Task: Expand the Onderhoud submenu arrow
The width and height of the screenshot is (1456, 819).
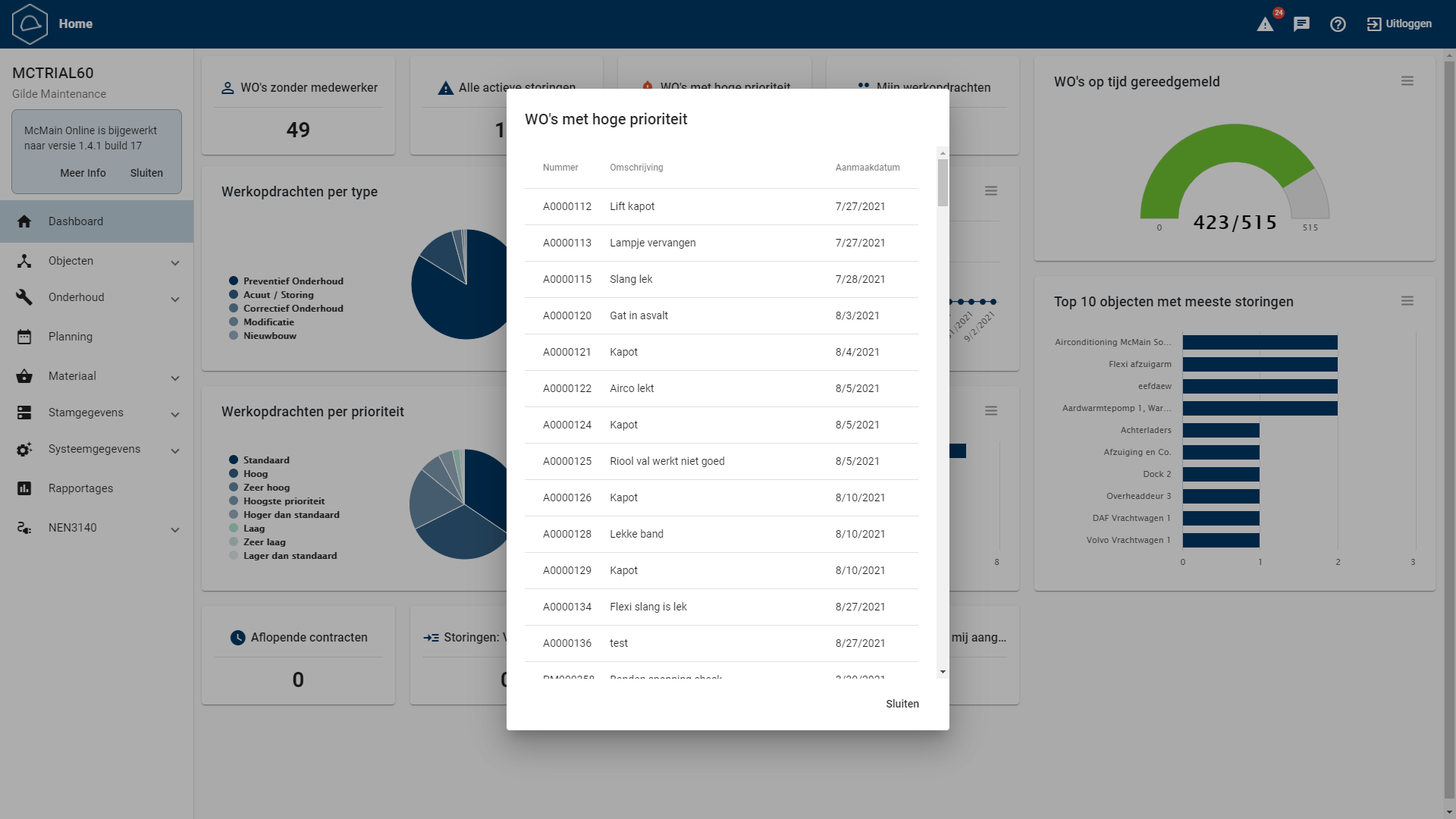Action: (175, 299)
